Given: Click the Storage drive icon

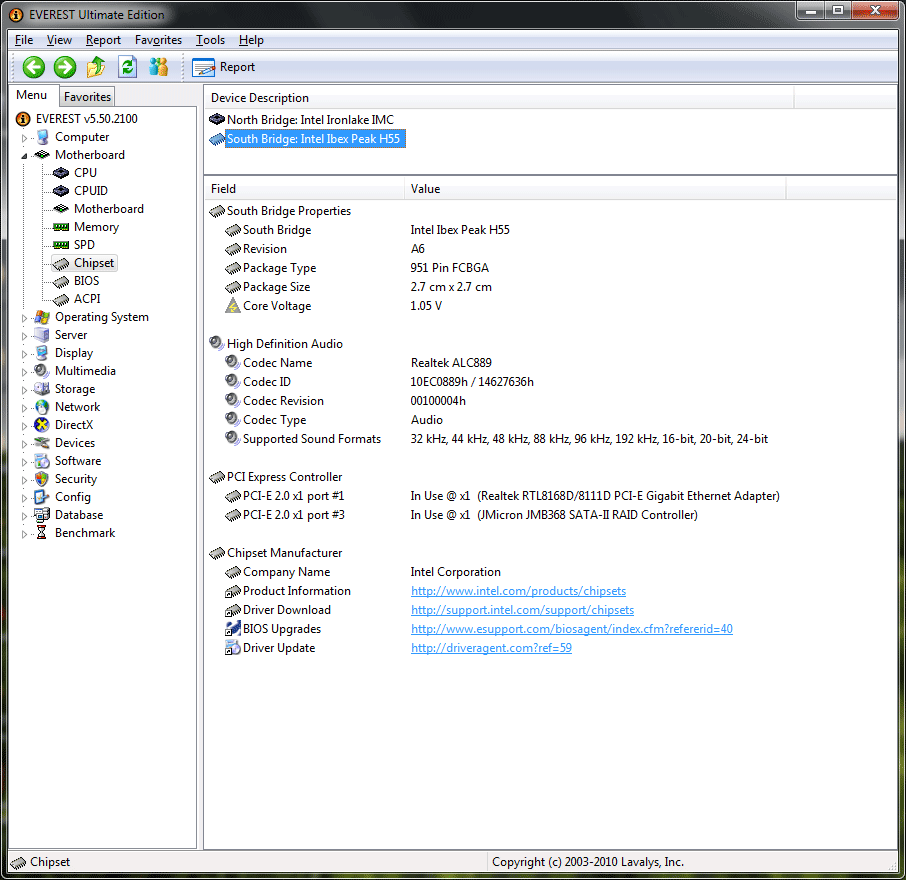Looking at the screenshot, I should 42,389.
